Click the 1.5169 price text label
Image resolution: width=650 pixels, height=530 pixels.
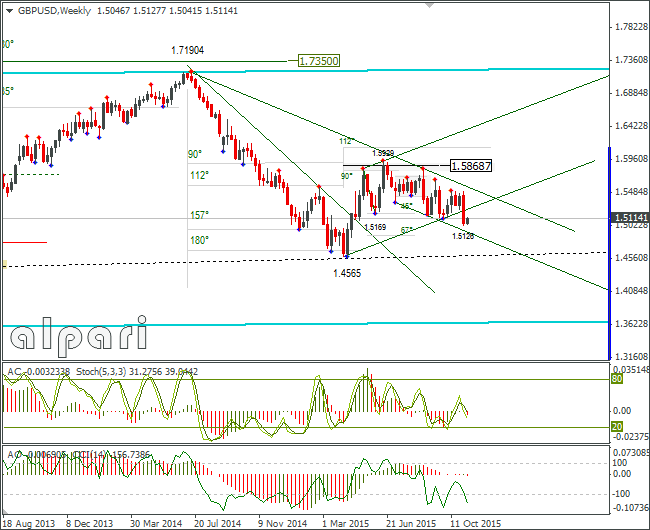tap(375, 227)
